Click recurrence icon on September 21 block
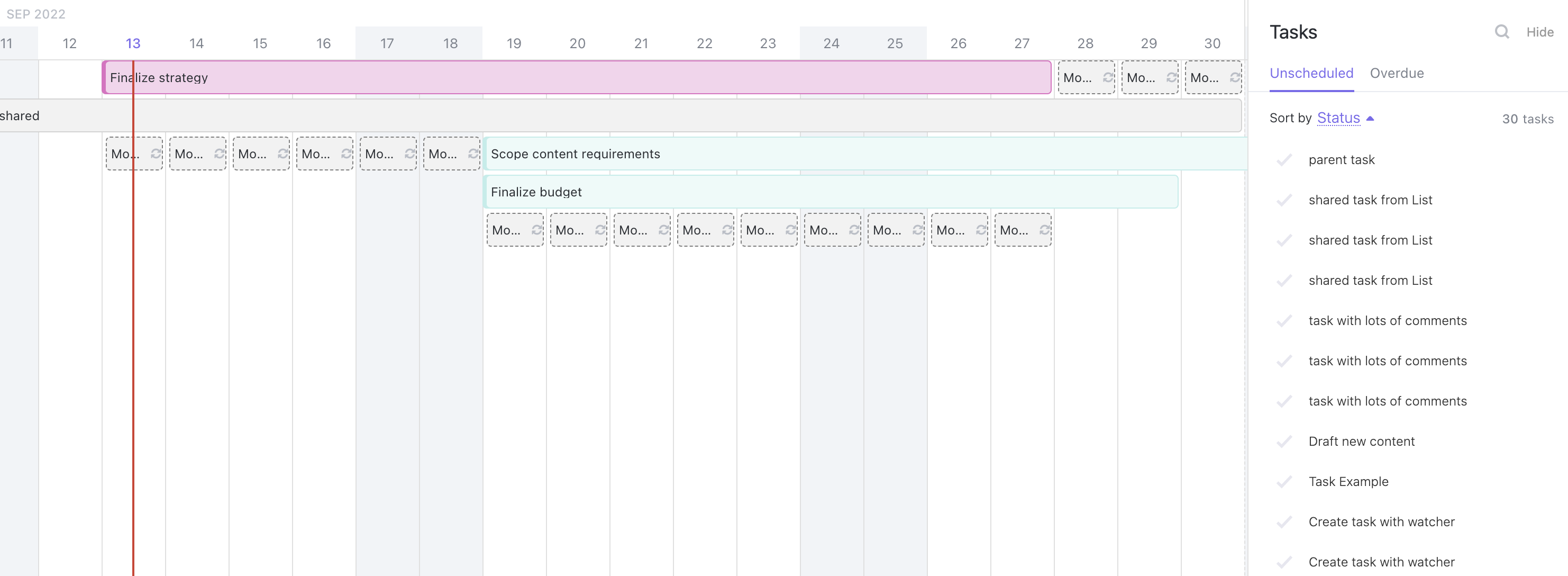Screen dimensions: 1568x576 [663, 230]
